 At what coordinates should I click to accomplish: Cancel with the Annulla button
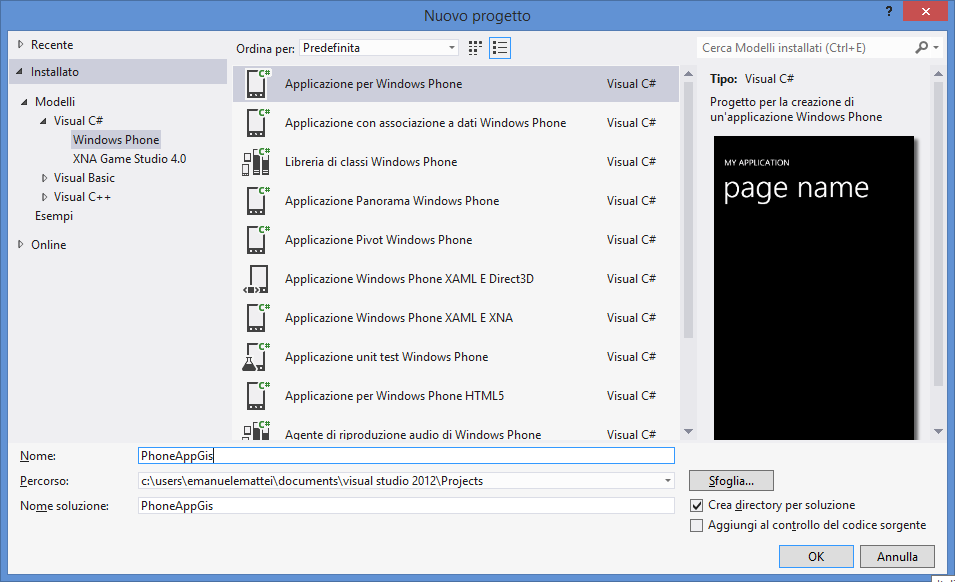pyautogui.click(x=897, y=556)
